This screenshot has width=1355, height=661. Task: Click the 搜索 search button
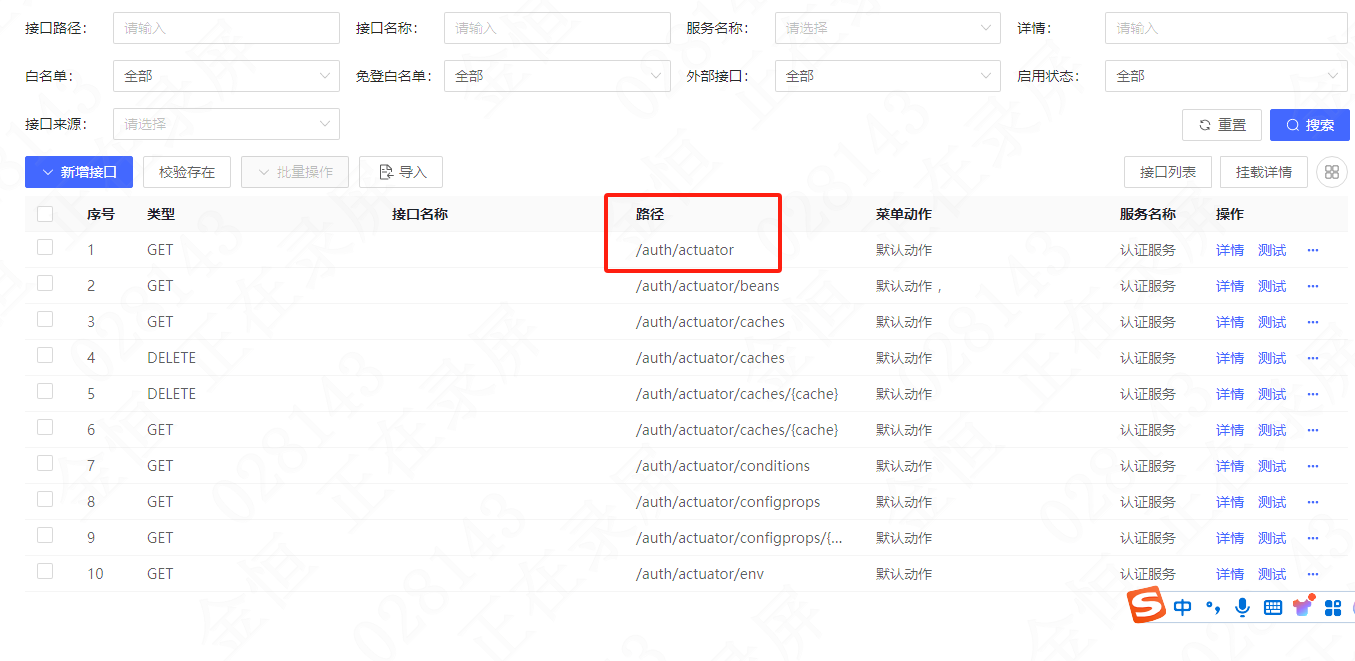pos(1309,125)
